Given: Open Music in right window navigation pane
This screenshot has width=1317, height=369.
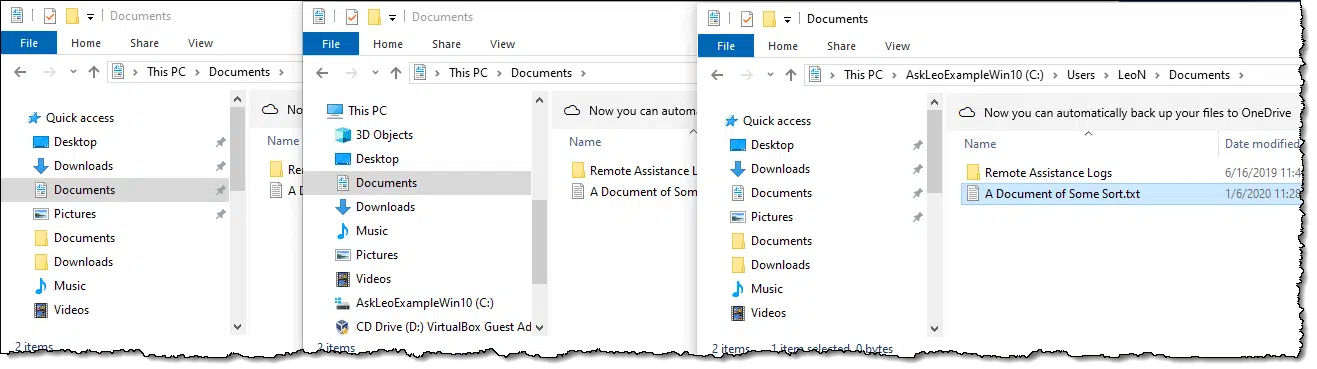Looking at the screenshot, I should (767, 289).
